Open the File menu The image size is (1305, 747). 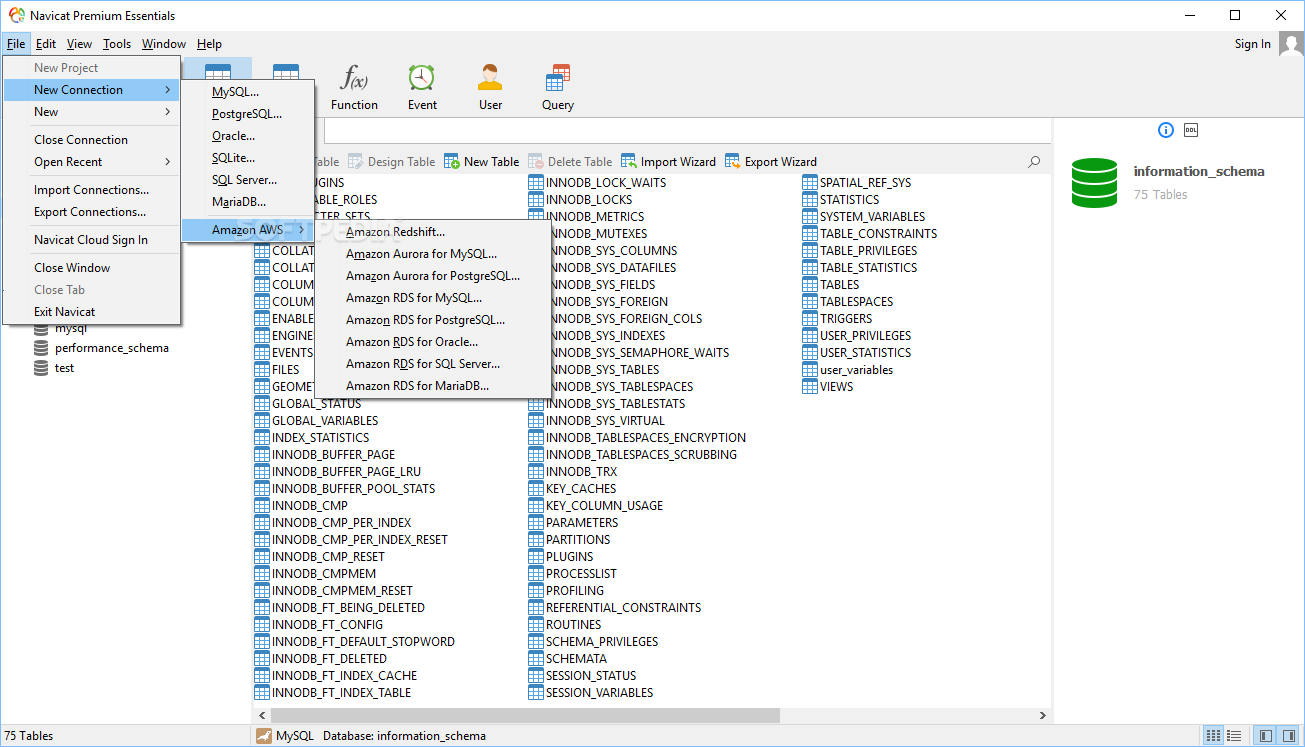click(16, 44)
